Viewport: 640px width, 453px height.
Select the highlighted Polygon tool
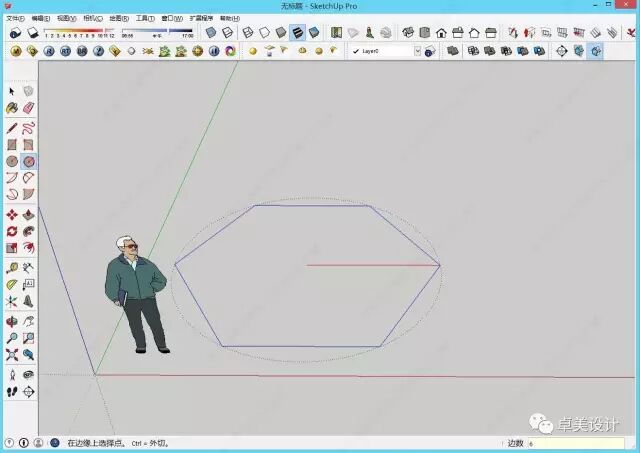29,162
